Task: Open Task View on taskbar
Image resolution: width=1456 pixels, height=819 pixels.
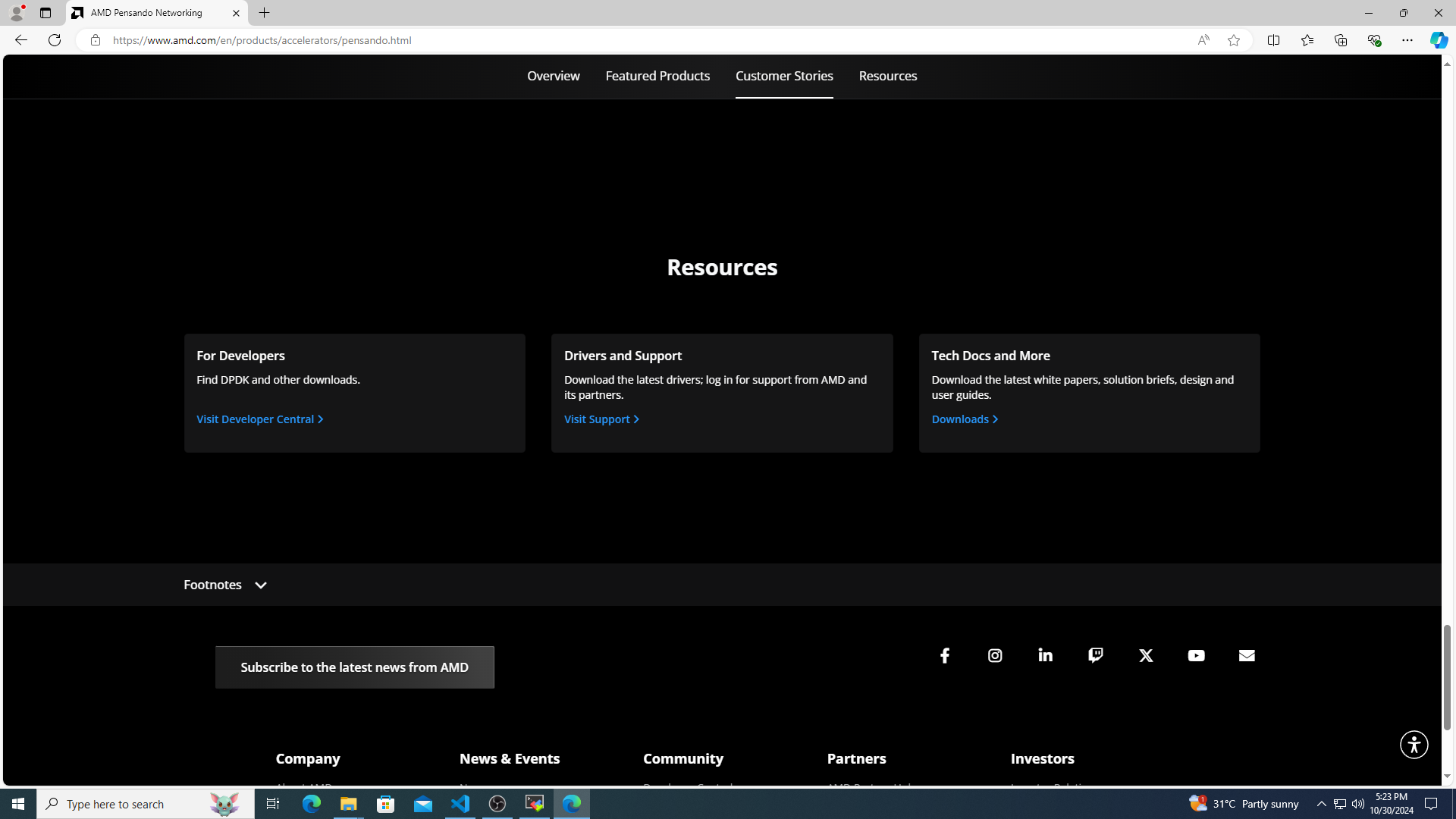Action: [x=273, y=804]
